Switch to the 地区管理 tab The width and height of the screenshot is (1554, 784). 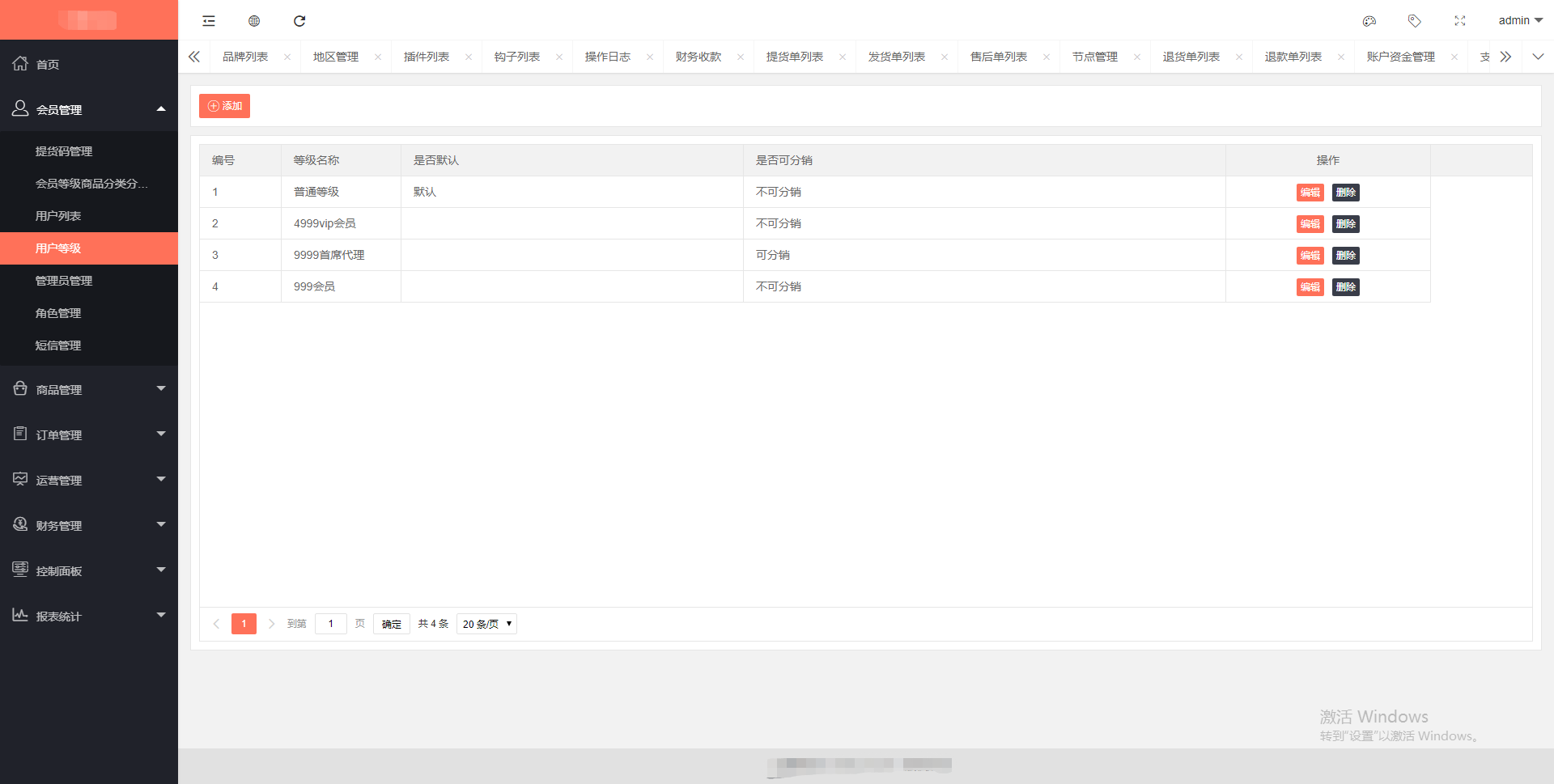click(x=336, y=57)
